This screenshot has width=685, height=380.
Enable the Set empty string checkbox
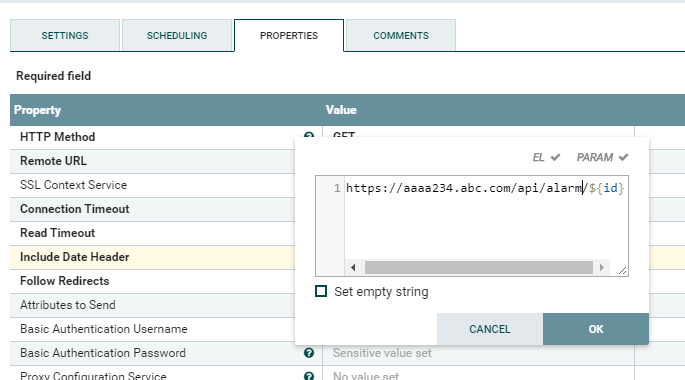pos(321,291)
